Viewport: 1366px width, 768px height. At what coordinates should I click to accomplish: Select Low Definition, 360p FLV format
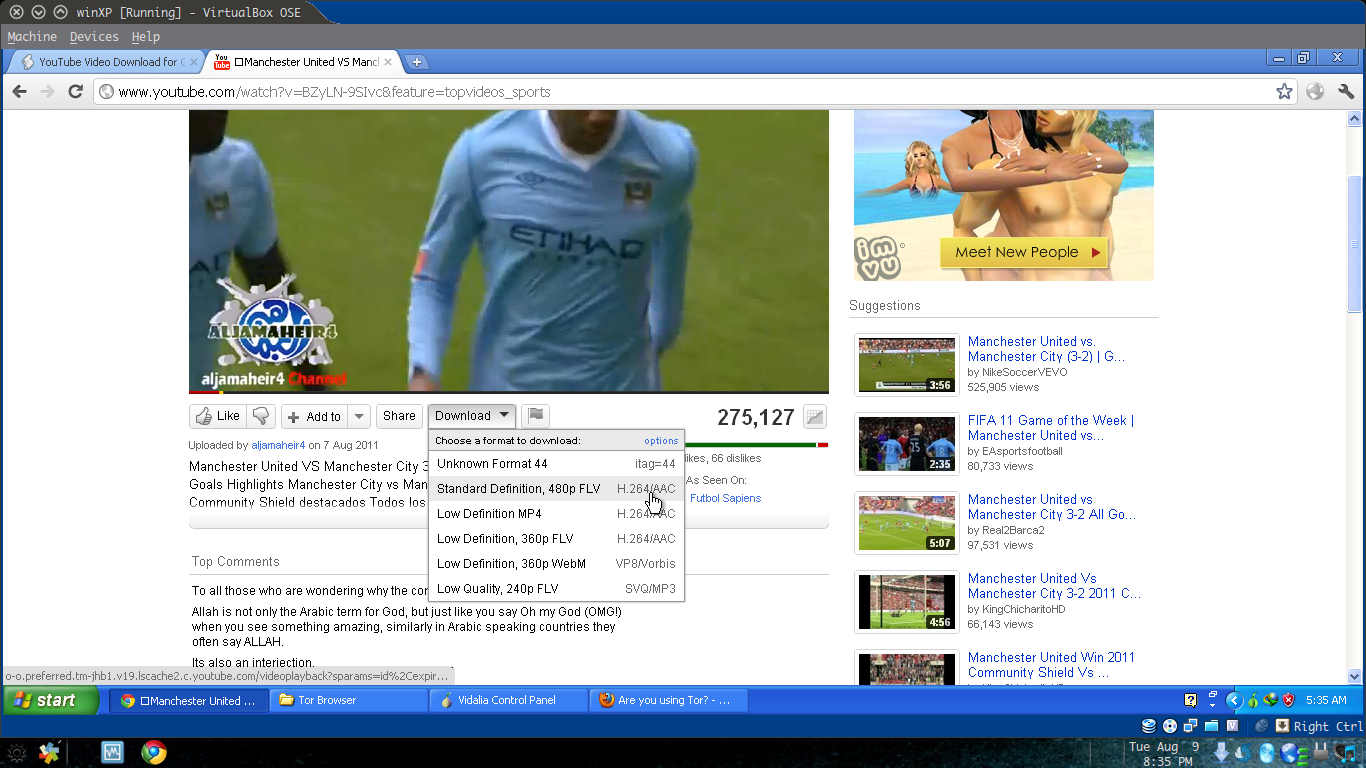[556, 539]
